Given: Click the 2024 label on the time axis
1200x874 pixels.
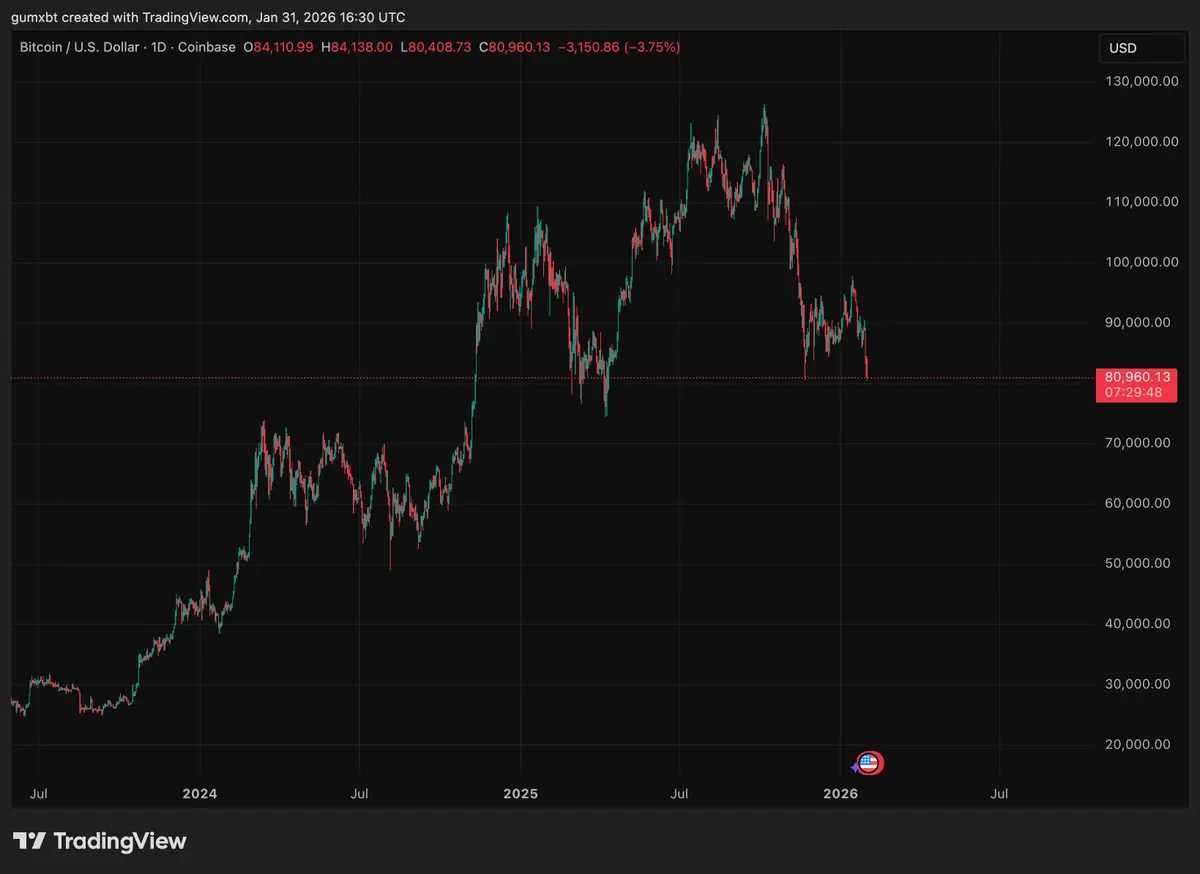Looking at the screenshot, I should coord(200,794).
